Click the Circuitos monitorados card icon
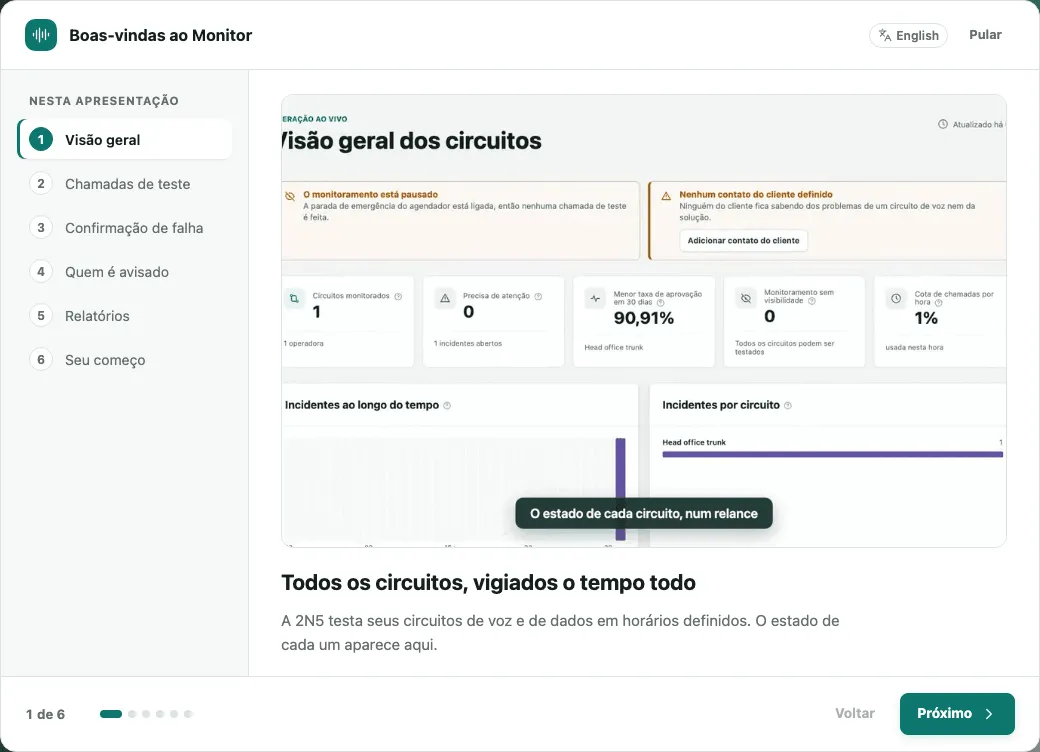 pyautogui.click(x=294, y=298)
